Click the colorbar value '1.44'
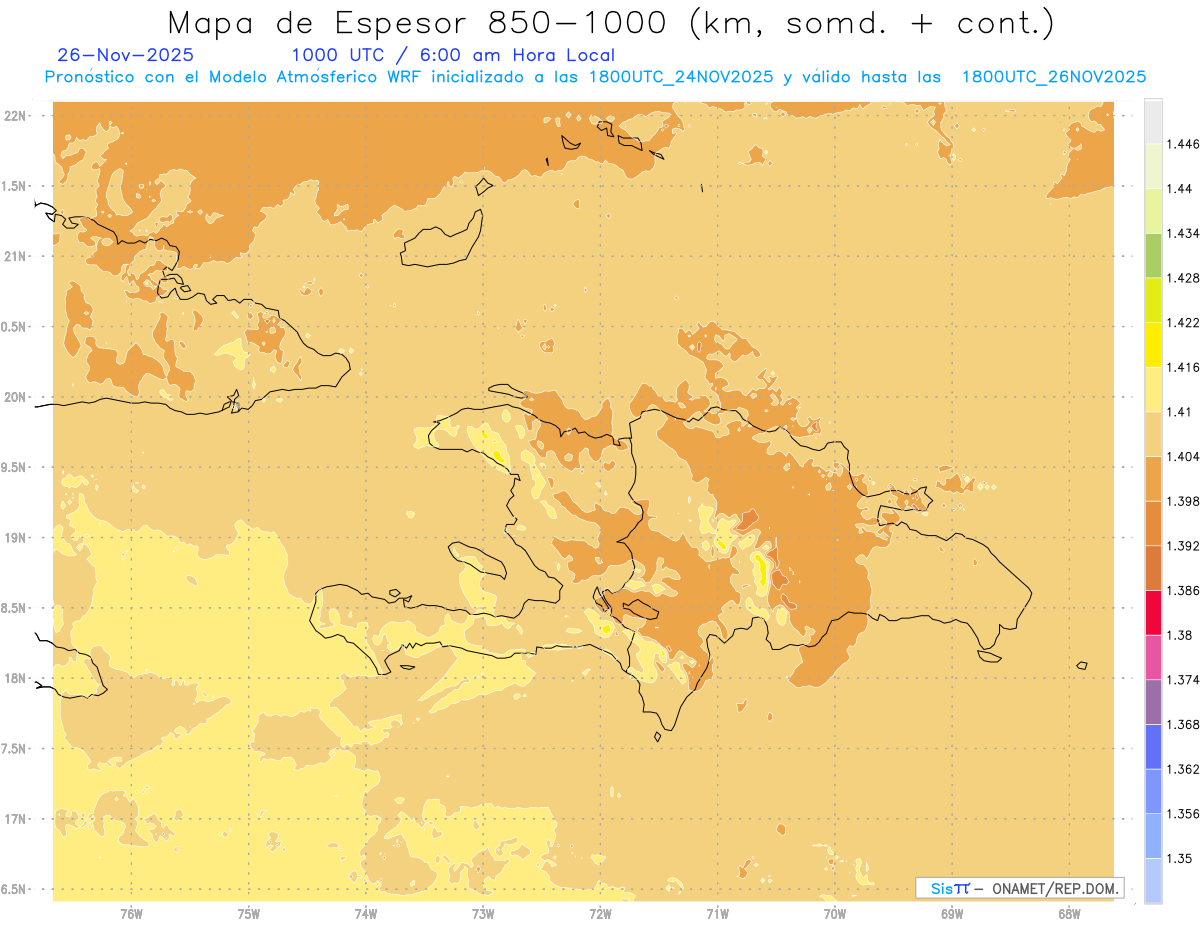This screenshot has height=927, width=1200. point(1179,189)
